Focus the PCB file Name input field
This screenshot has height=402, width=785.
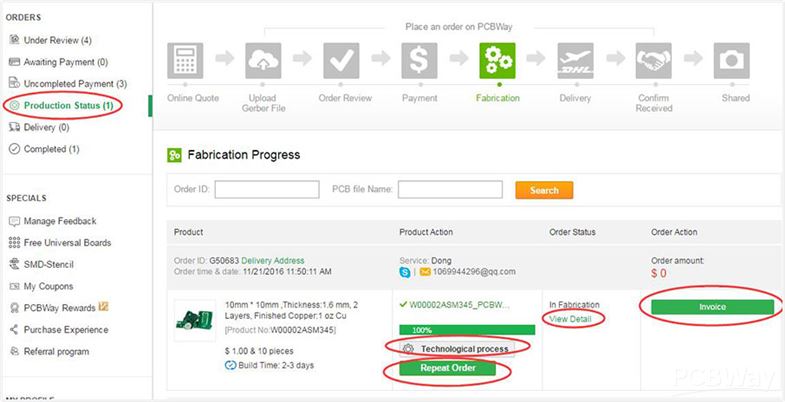point(450,190)
